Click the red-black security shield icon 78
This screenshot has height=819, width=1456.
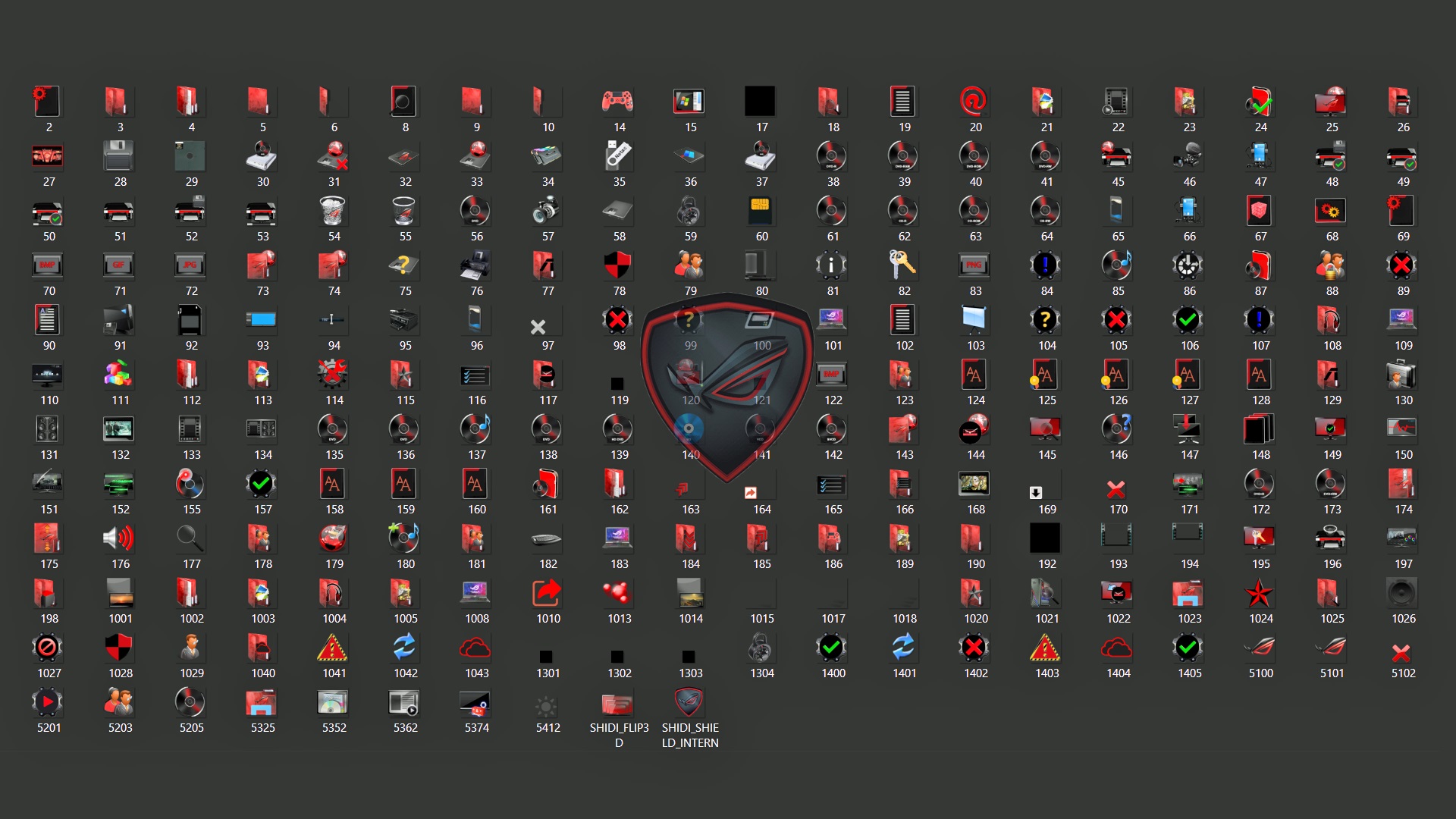click(618, 265)
